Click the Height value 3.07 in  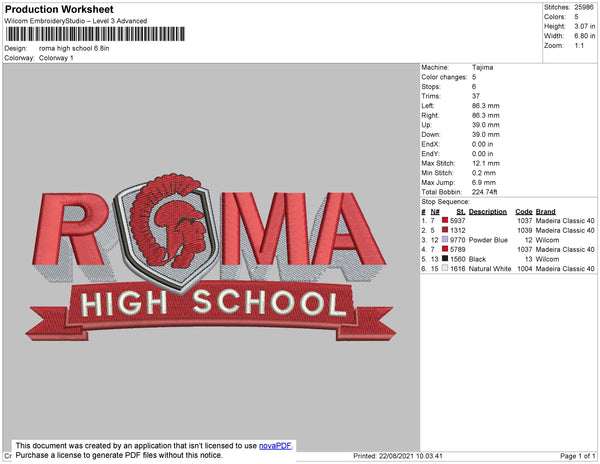click(584, 26)
